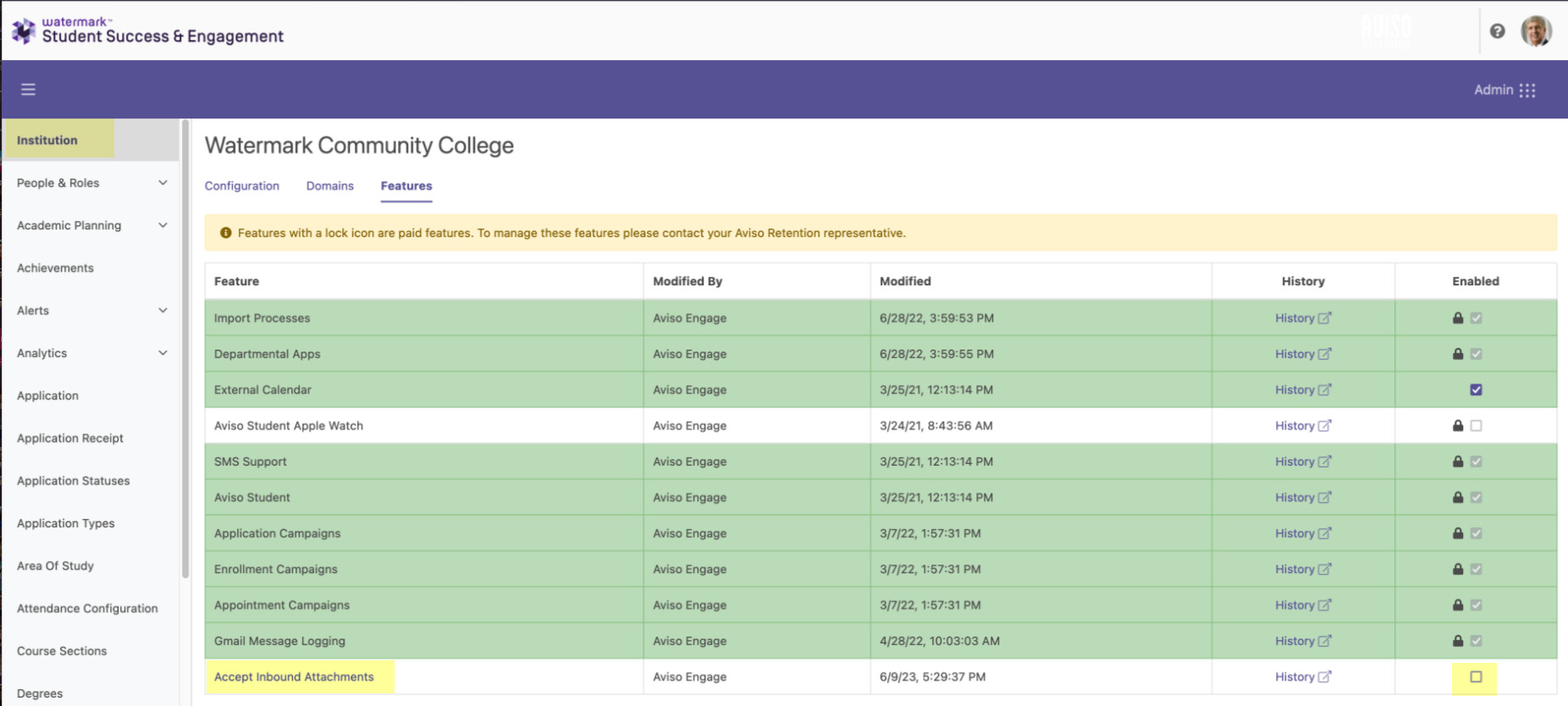Switch to the Domains tab
This screenshot has height=706, width=1568.
[x=330, y=185]
